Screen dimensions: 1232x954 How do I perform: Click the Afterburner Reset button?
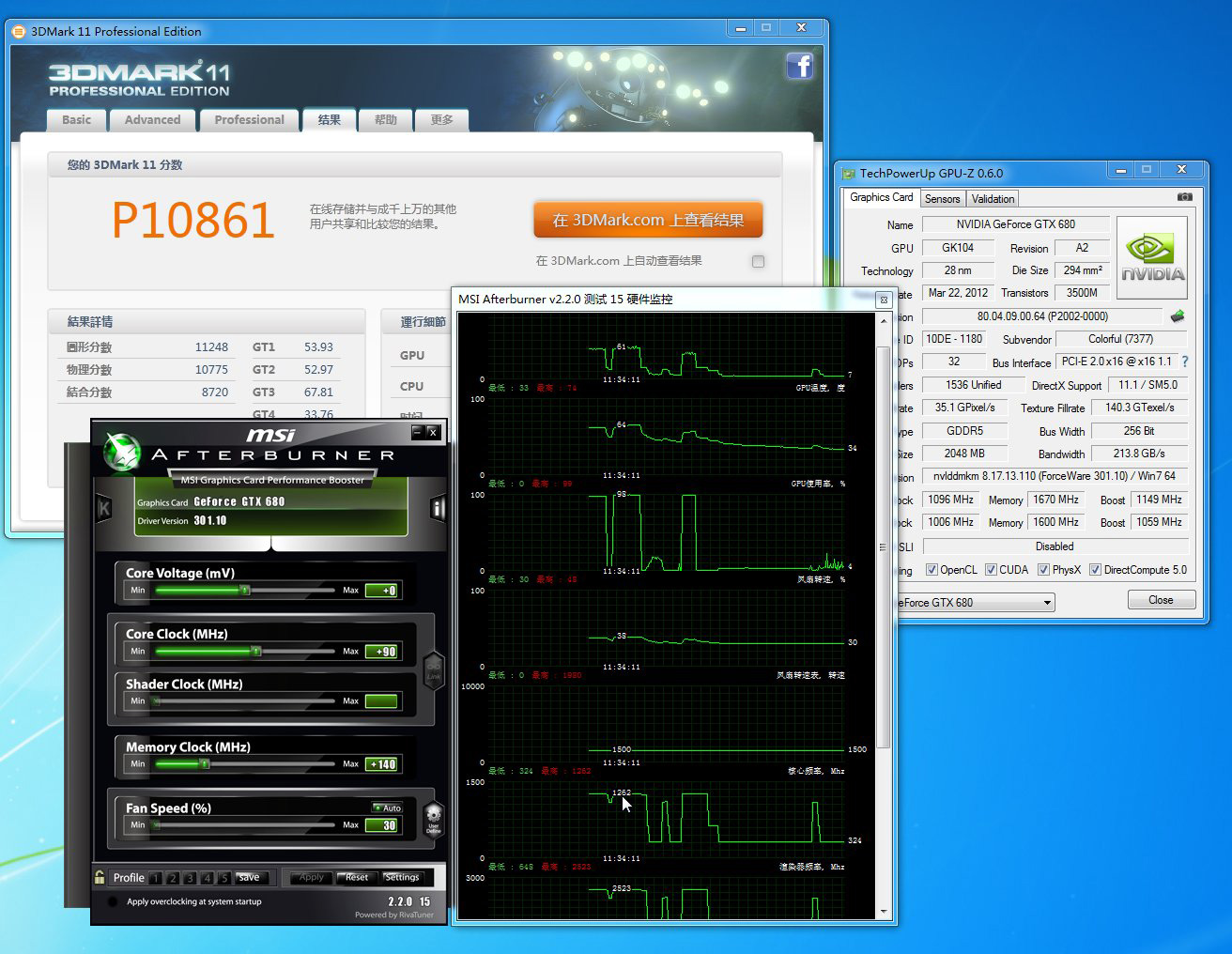(357, 878)
